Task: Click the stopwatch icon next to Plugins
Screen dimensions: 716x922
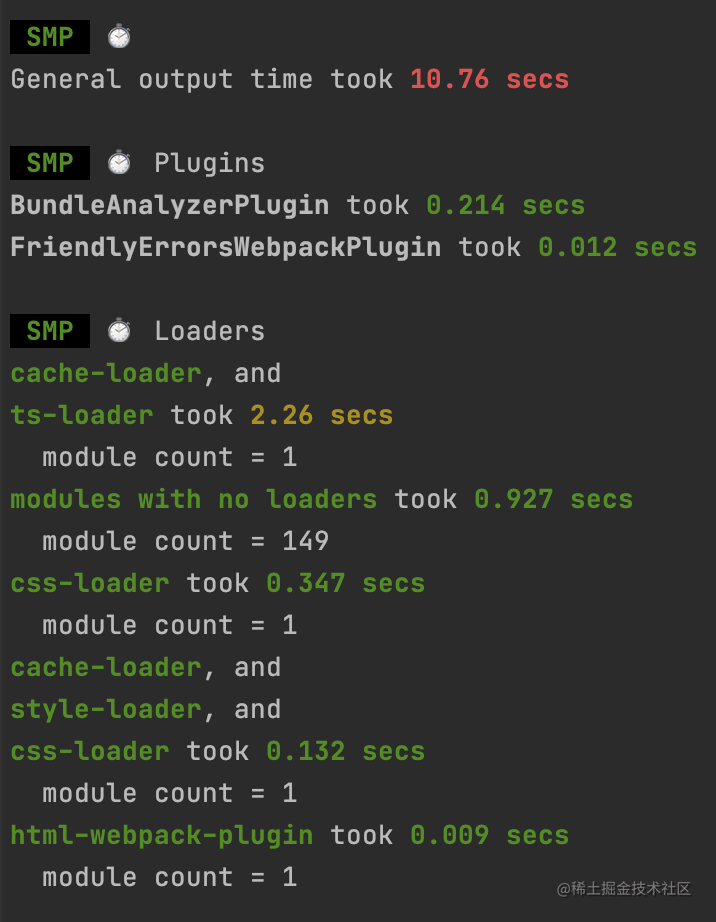Action: click(119, 162)
